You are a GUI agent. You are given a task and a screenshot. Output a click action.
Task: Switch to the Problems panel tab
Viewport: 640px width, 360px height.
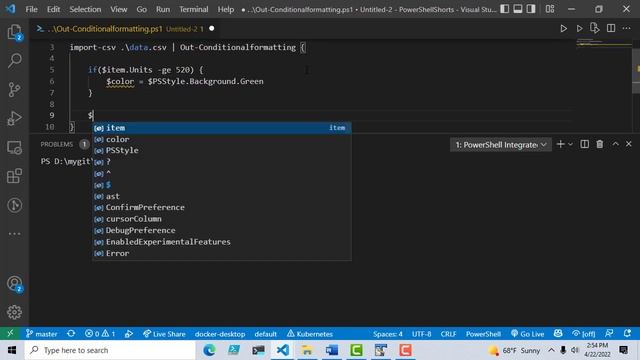[56, 144]
